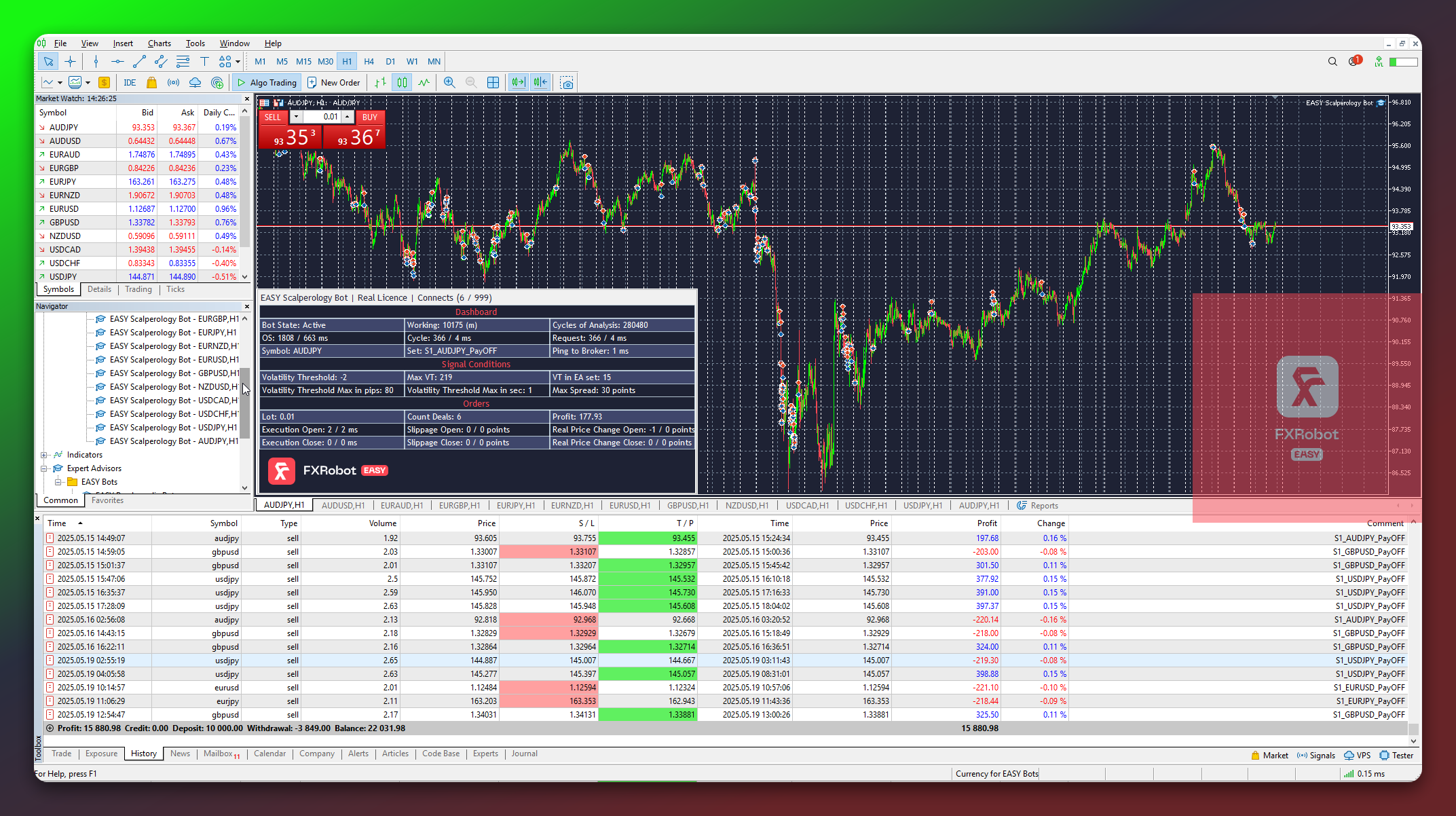
Task: Take a chart screenshot with camera icon
Action: click(x=567, y=83)
